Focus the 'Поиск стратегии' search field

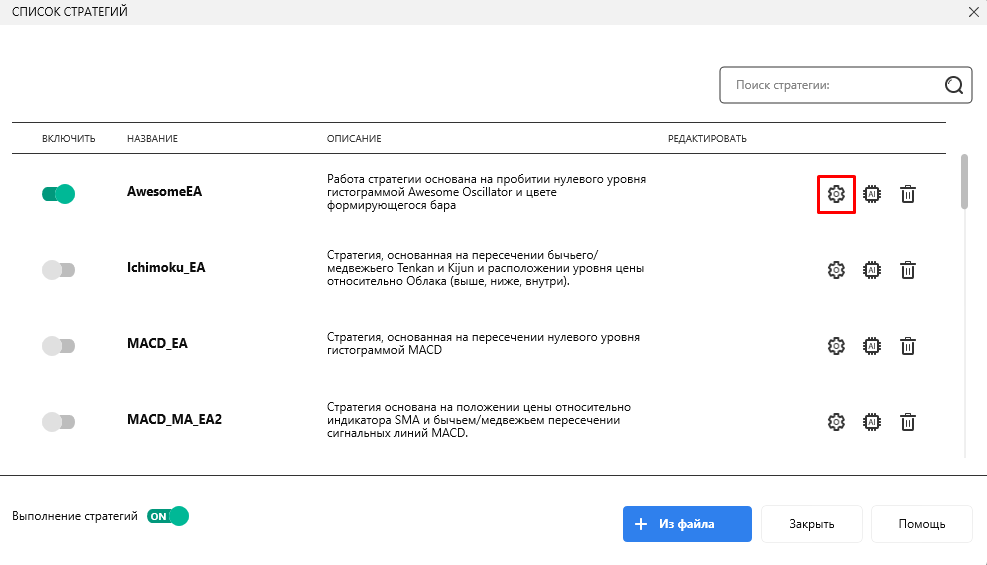click(x=830, y=86)
